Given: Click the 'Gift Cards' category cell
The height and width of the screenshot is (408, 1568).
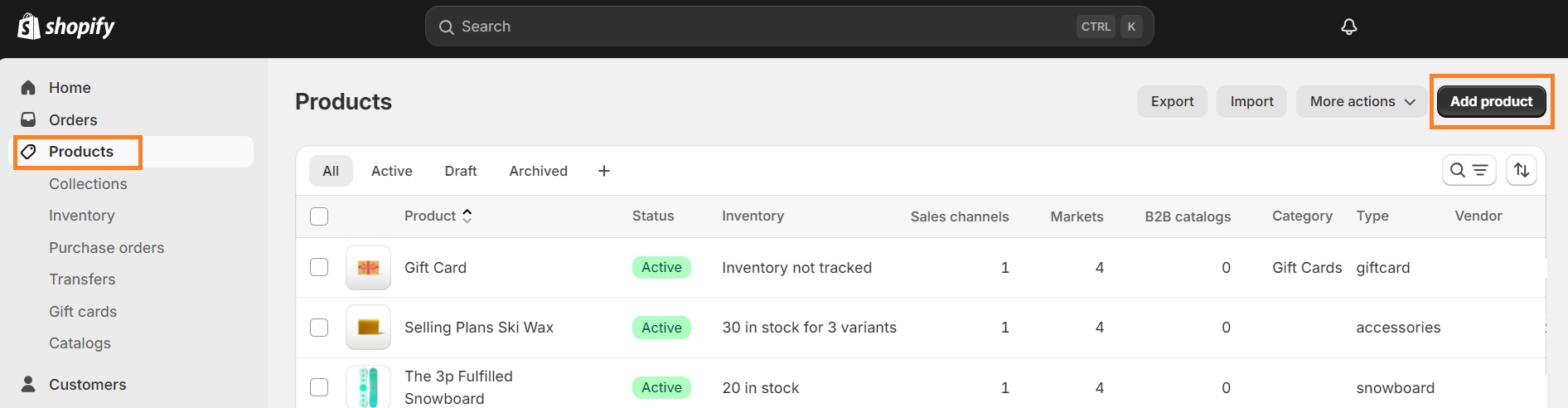Looking at the screenshot, I should (1307, 267).
